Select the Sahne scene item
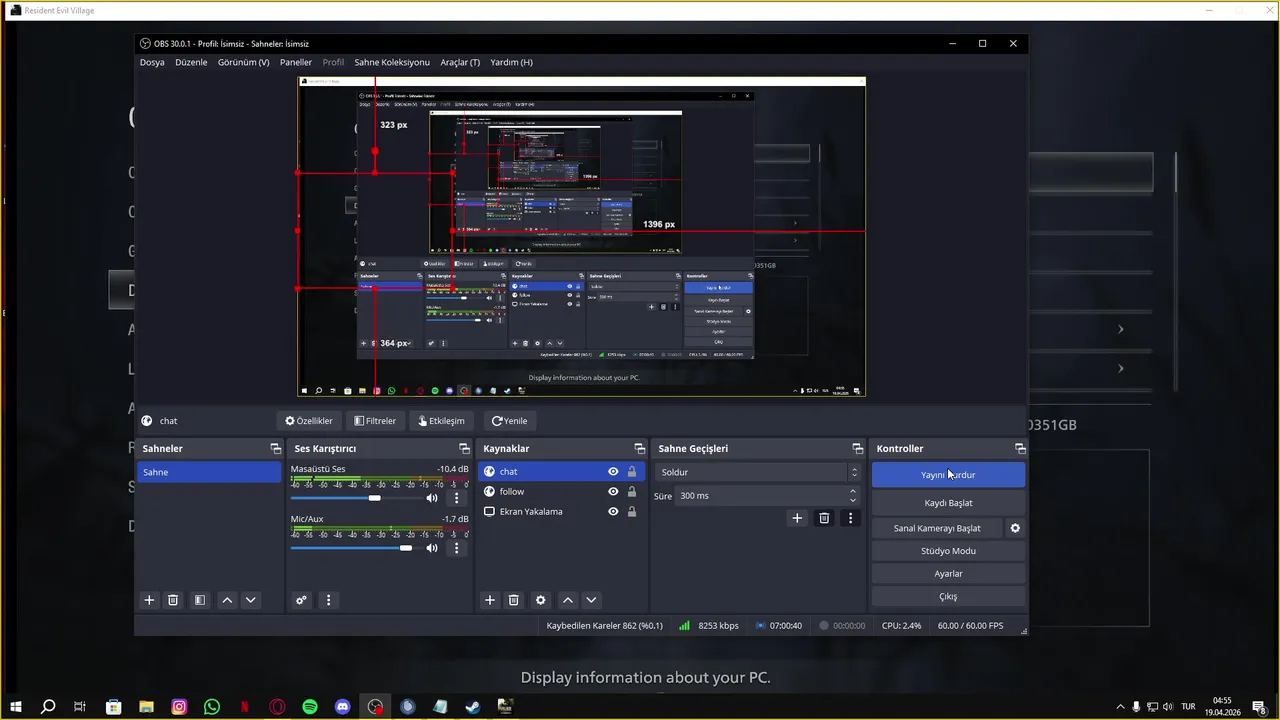This screenshot has height=720, width=1280. [209, 472]
